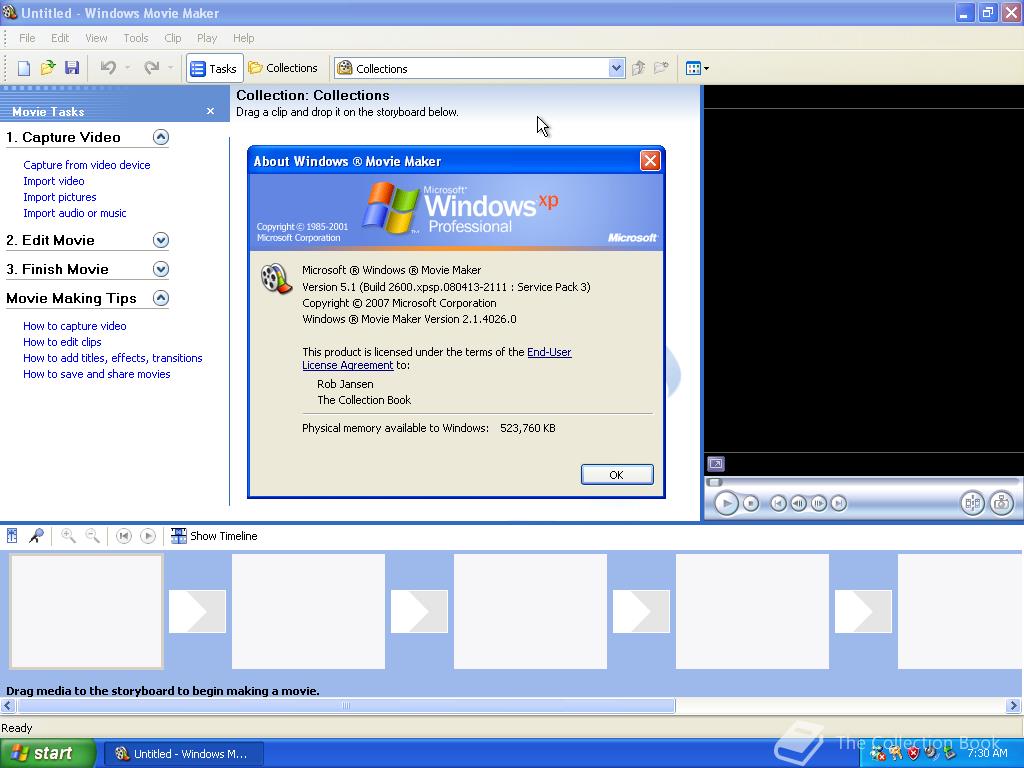Click the Full Screen preview icon

[x=716, y=464]
